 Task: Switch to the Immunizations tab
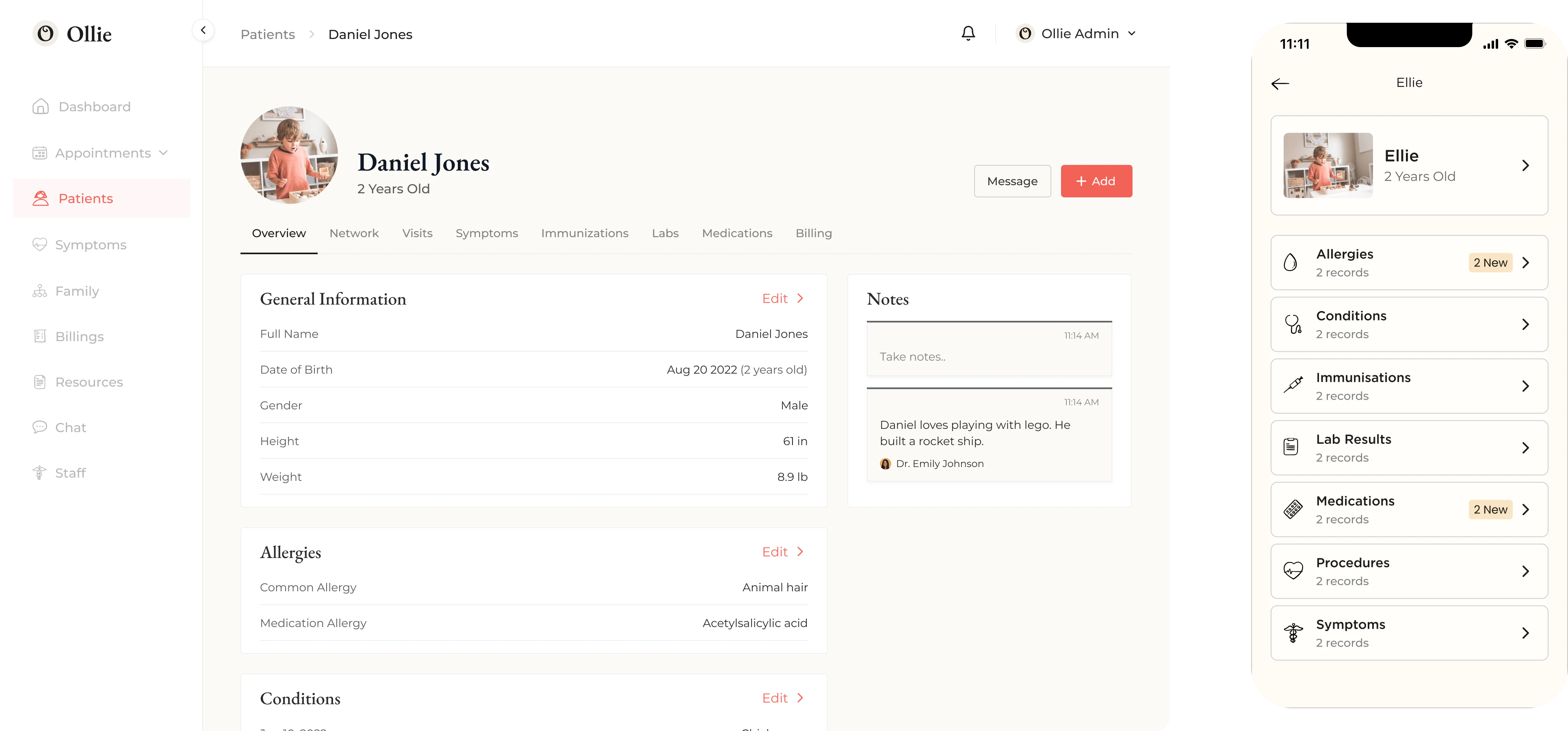[x=585, y=233]
